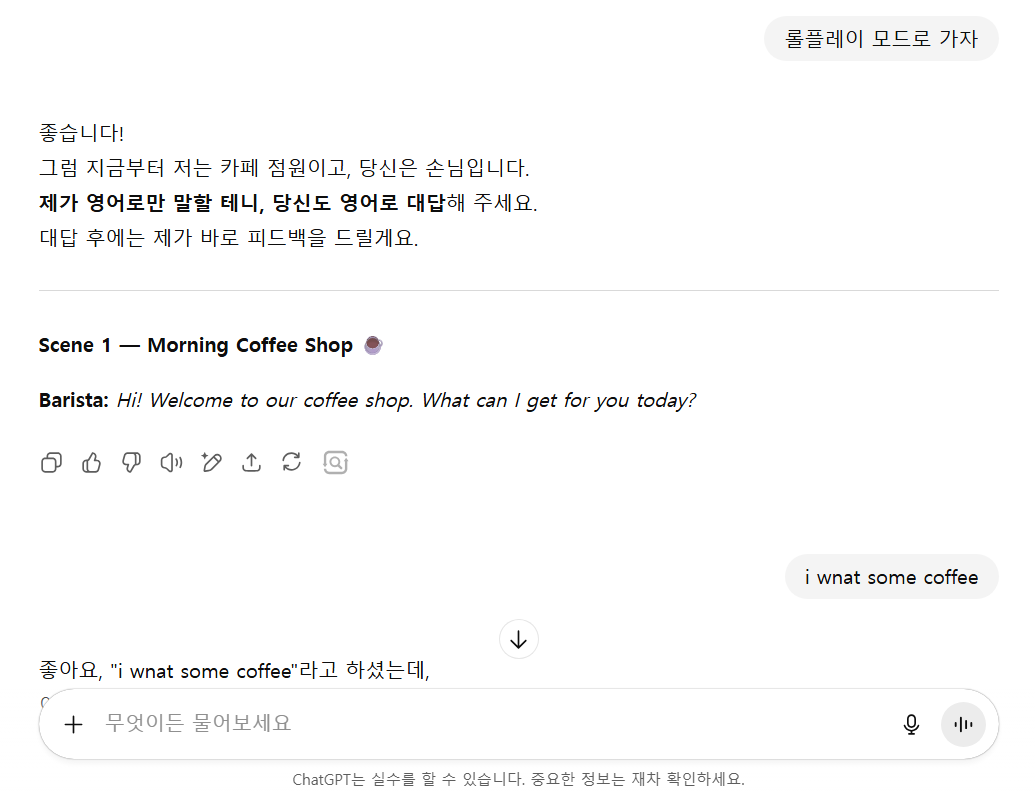Jump to the newest message with the down arrow

pos(518,639)
